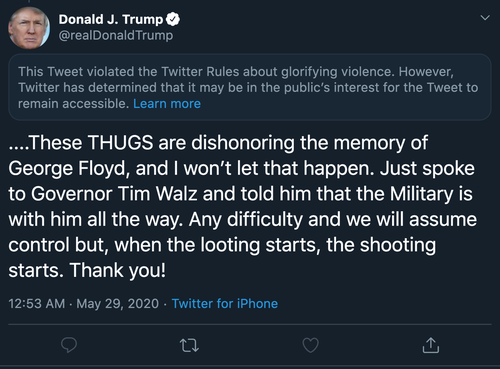Click the glorifying violence notice box
This screenshot has height=369, width=500.
(x=250, y=87)
